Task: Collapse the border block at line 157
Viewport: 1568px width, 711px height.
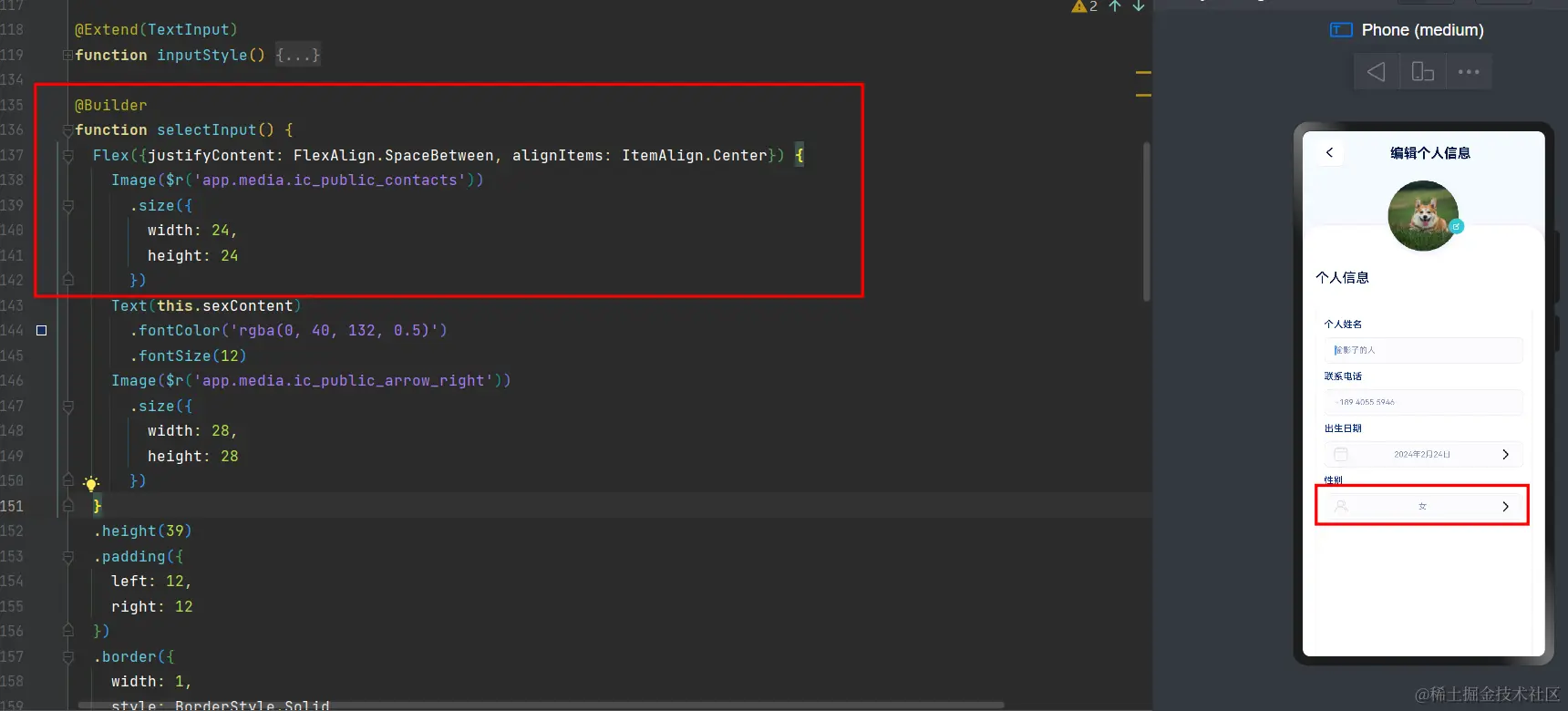Action: click(67, 657)
